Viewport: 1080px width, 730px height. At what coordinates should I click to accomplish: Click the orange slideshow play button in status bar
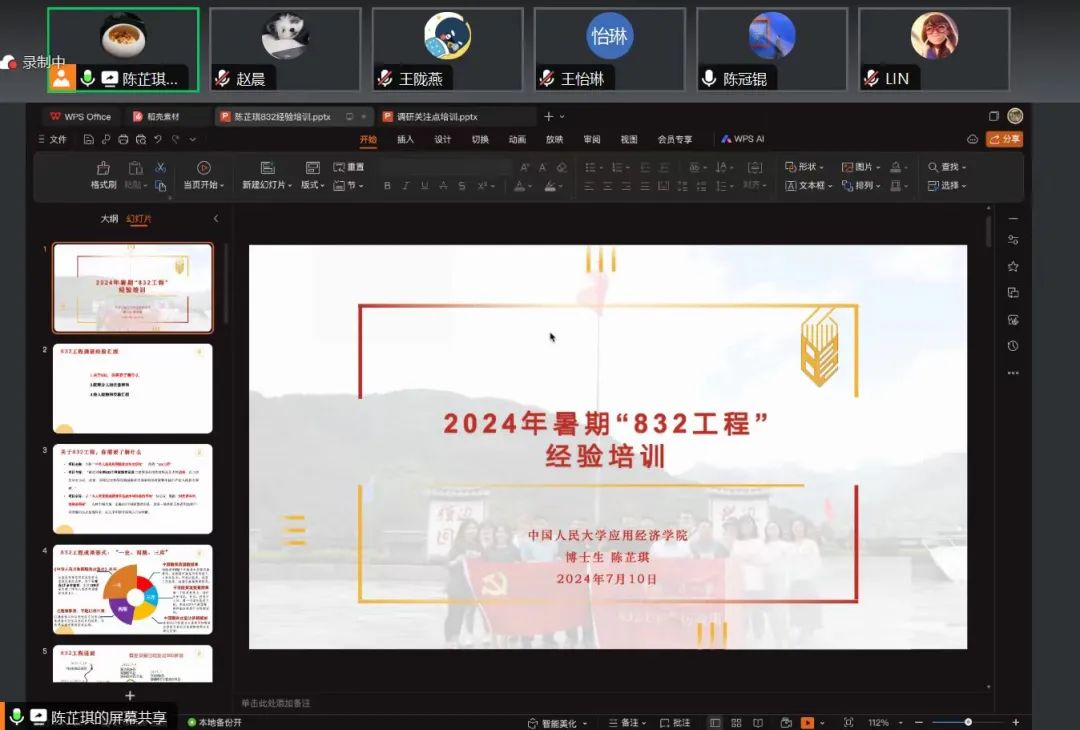click(x=807, y=722)
